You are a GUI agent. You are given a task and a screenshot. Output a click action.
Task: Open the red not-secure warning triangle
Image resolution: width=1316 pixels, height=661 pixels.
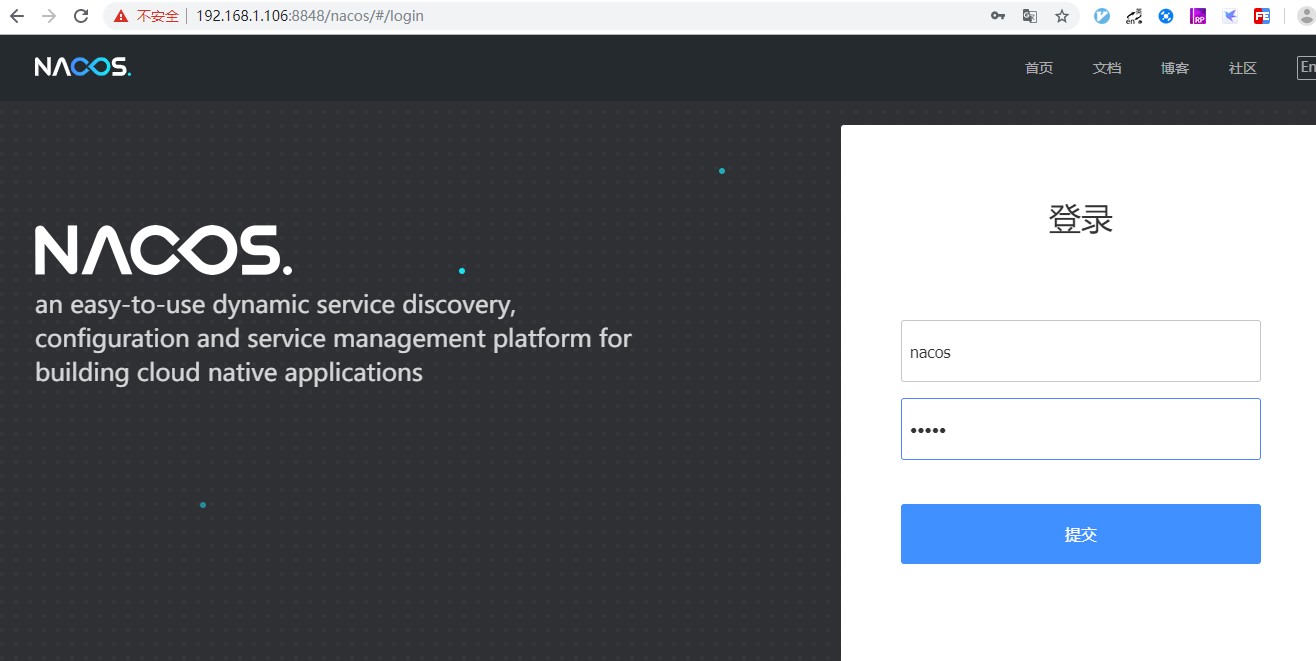coord(121,16)
